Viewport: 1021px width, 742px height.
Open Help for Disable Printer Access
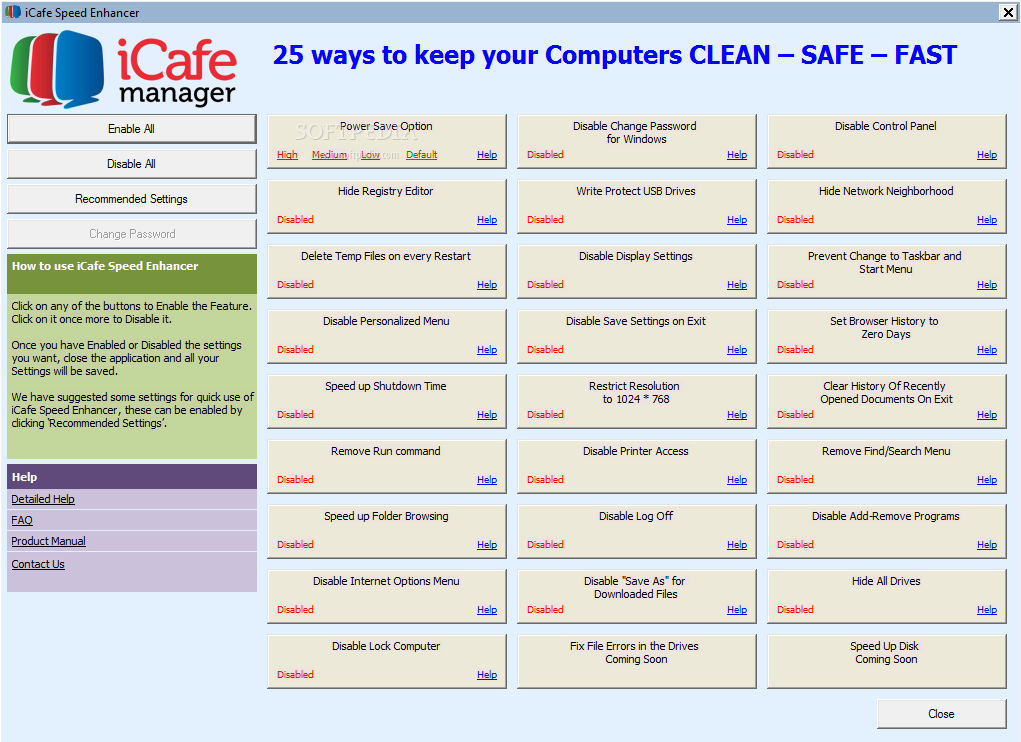coord(737,480)
